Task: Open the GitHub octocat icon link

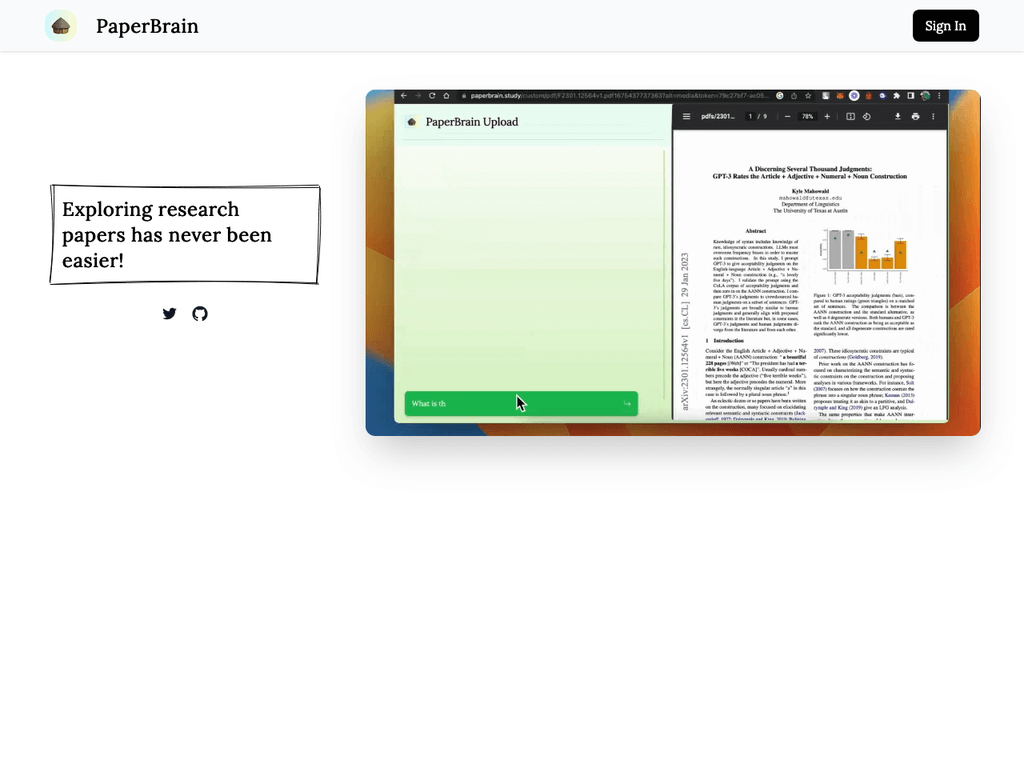Action: point(200,313)
